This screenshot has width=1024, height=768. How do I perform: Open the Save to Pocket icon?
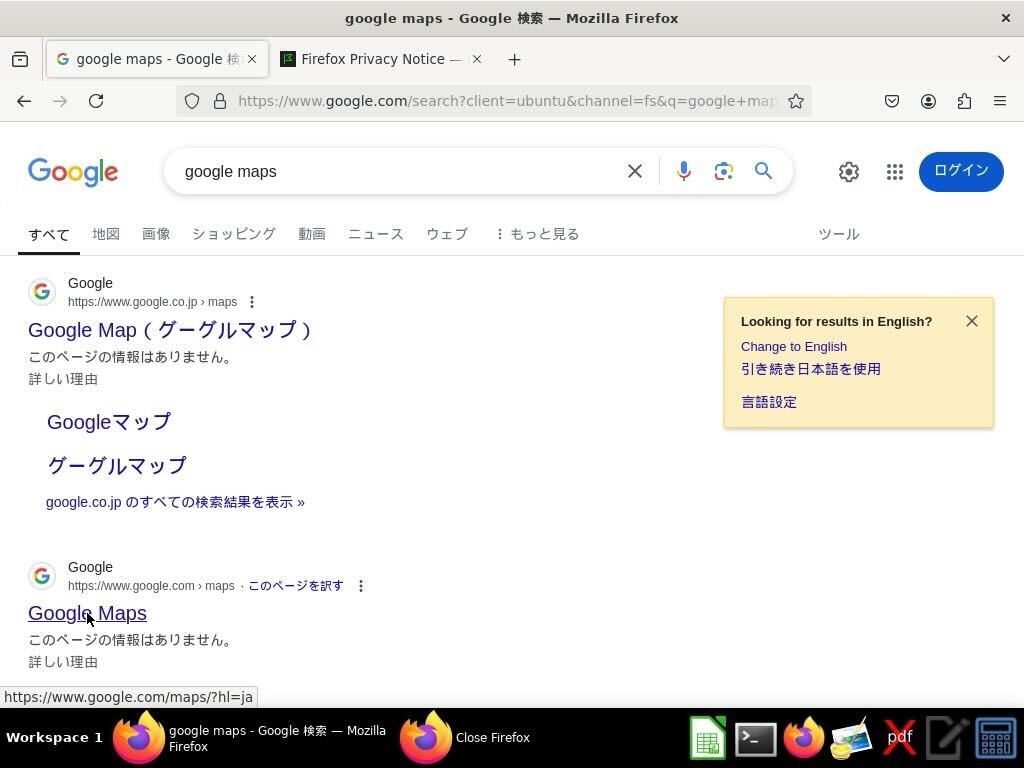[892, 101]
